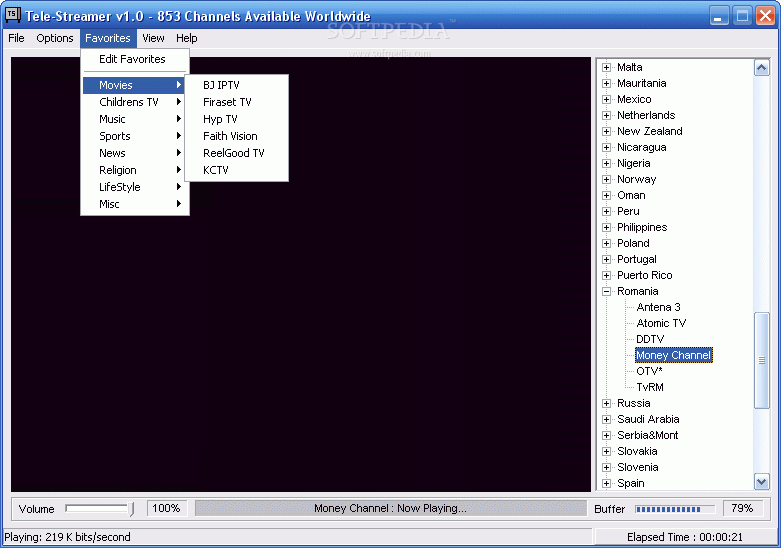
Task: Click the Tele-Streamer title bar app icon
Action: click(12, 15)
